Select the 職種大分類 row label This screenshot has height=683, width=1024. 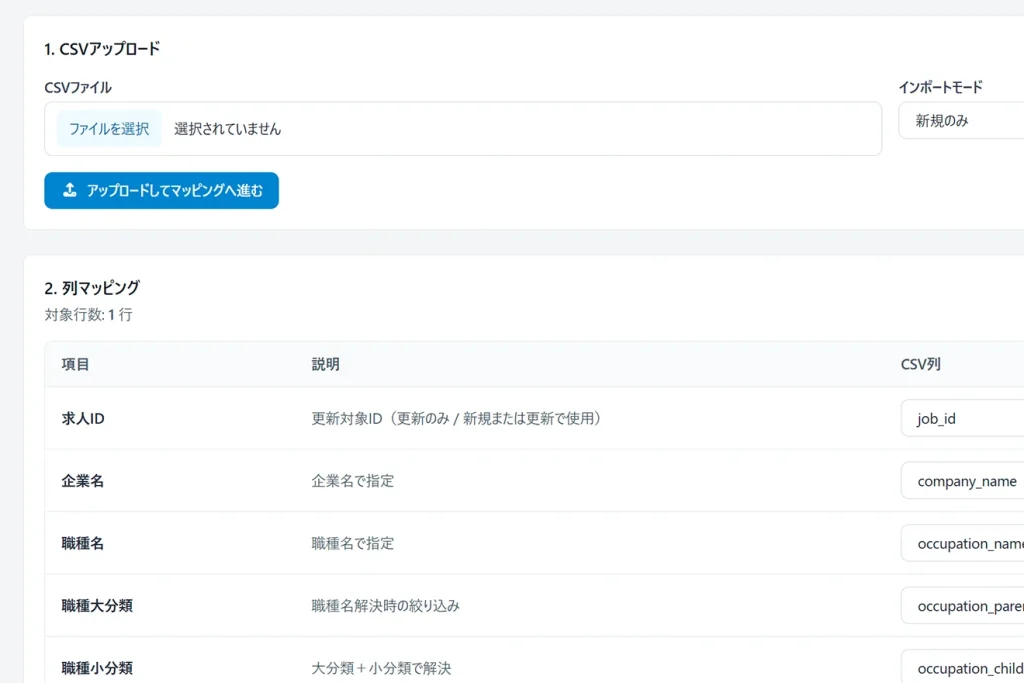click(97, 606)
